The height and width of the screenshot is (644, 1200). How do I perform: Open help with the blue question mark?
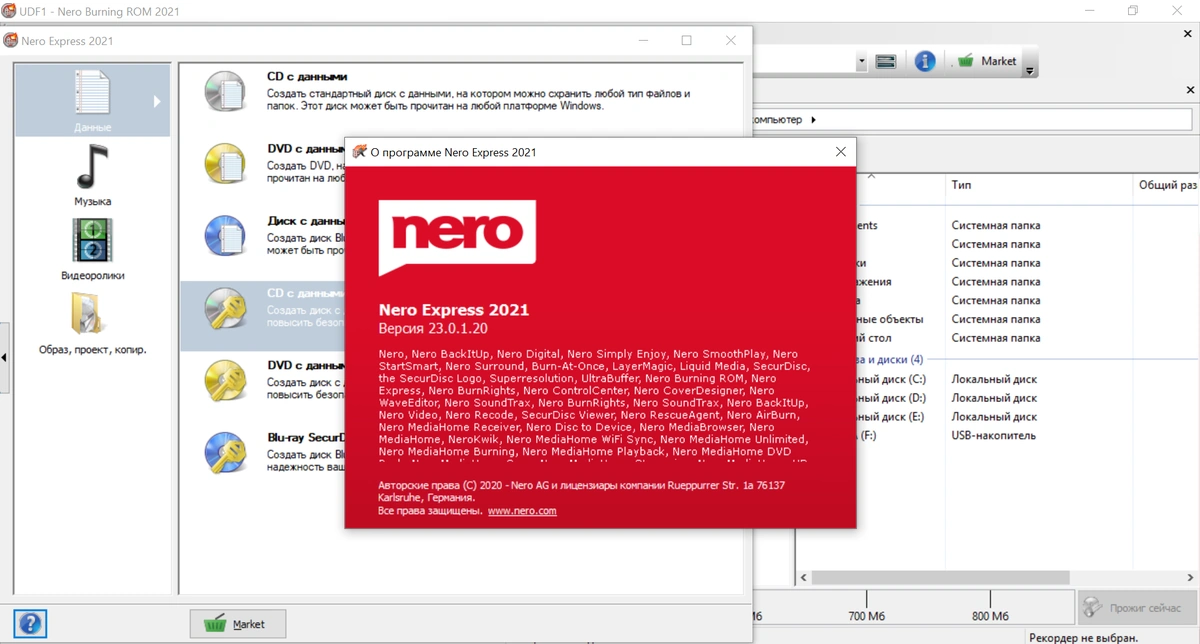click(32, 623)
